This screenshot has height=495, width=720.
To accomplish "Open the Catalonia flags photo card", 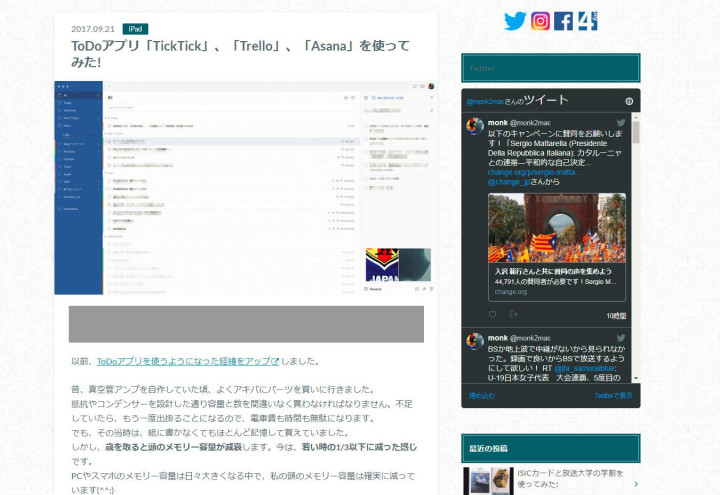I will 557,228.
